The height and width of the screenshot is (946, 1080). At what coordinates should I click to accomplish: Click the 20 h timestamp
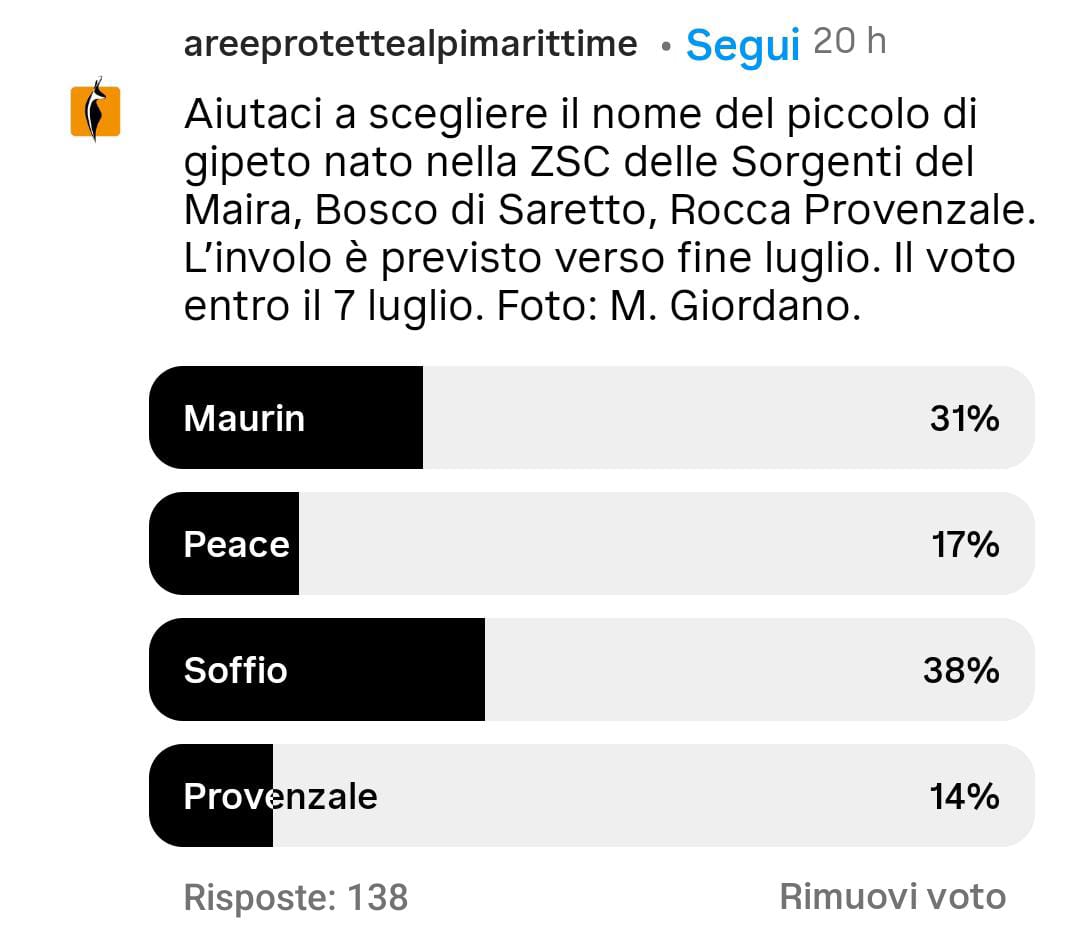(x=849, y=42)
